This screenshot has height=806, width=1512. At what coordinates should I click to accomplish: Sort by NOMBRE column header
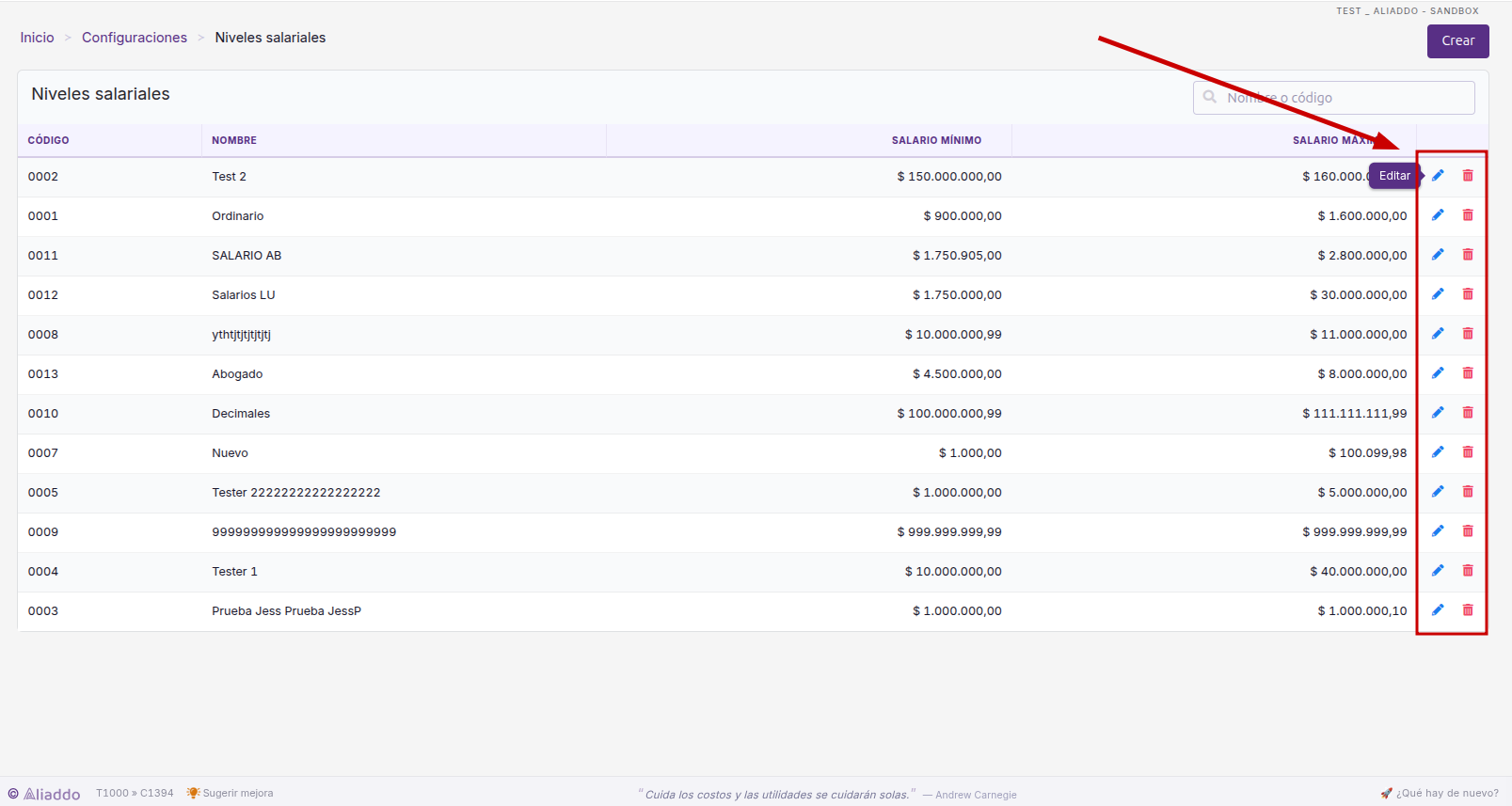(x=234, y=140)
